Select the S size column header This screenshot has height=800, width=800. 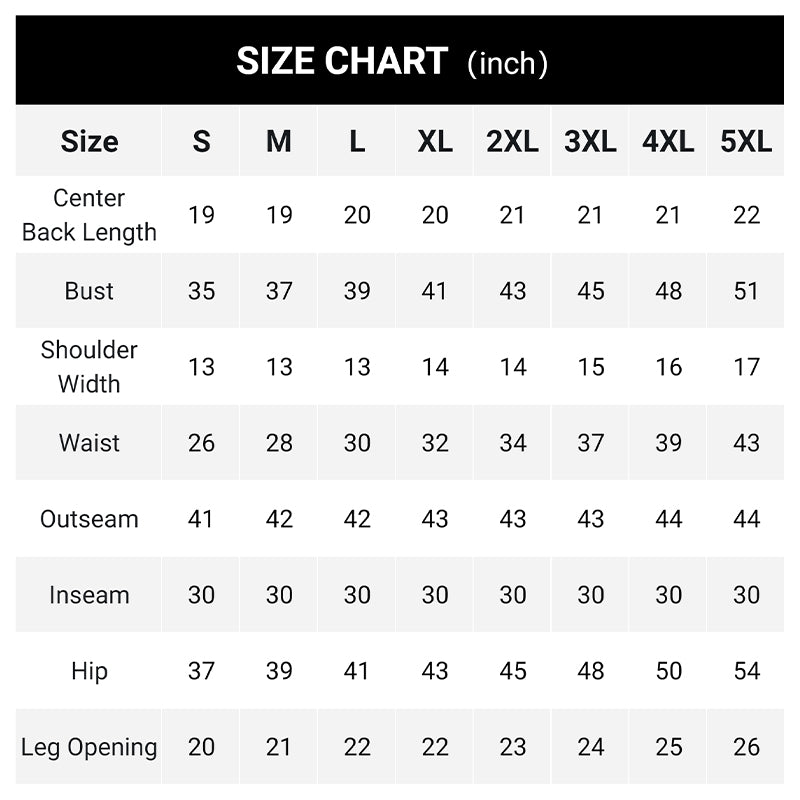click(x=201, y=142)
